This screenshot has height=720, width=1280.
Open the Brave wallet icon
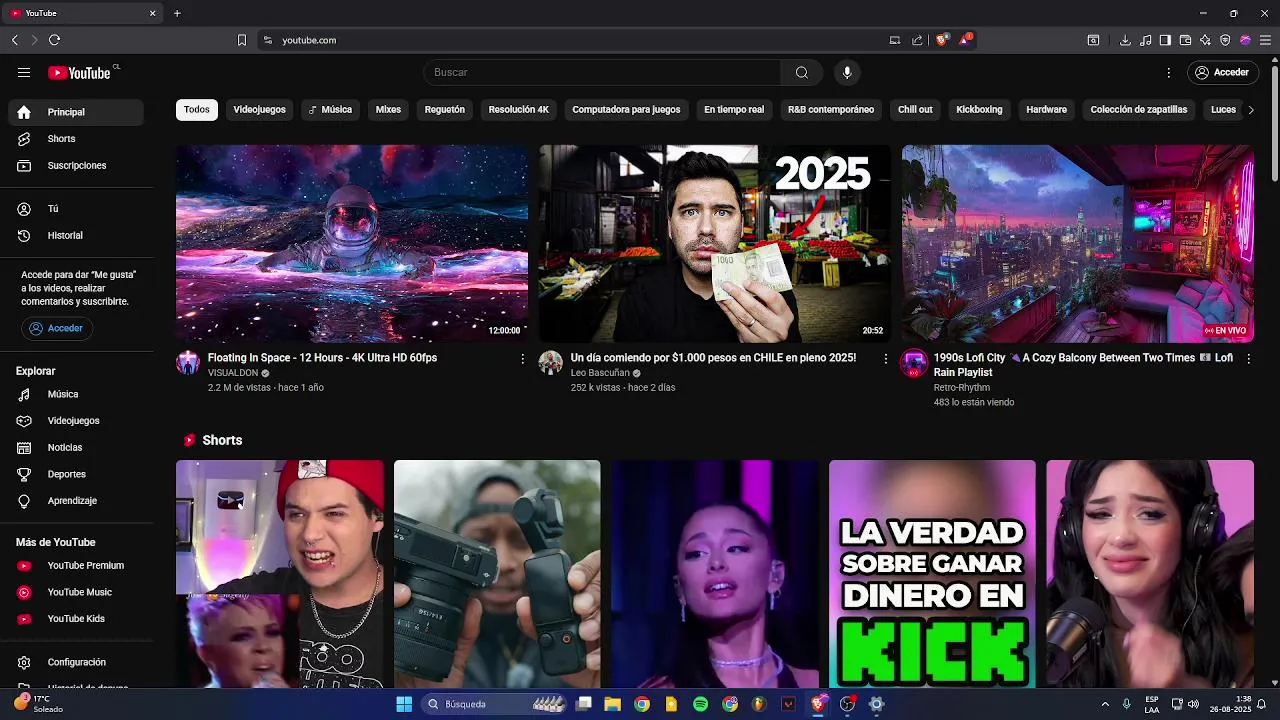[x=1185, y=40]
